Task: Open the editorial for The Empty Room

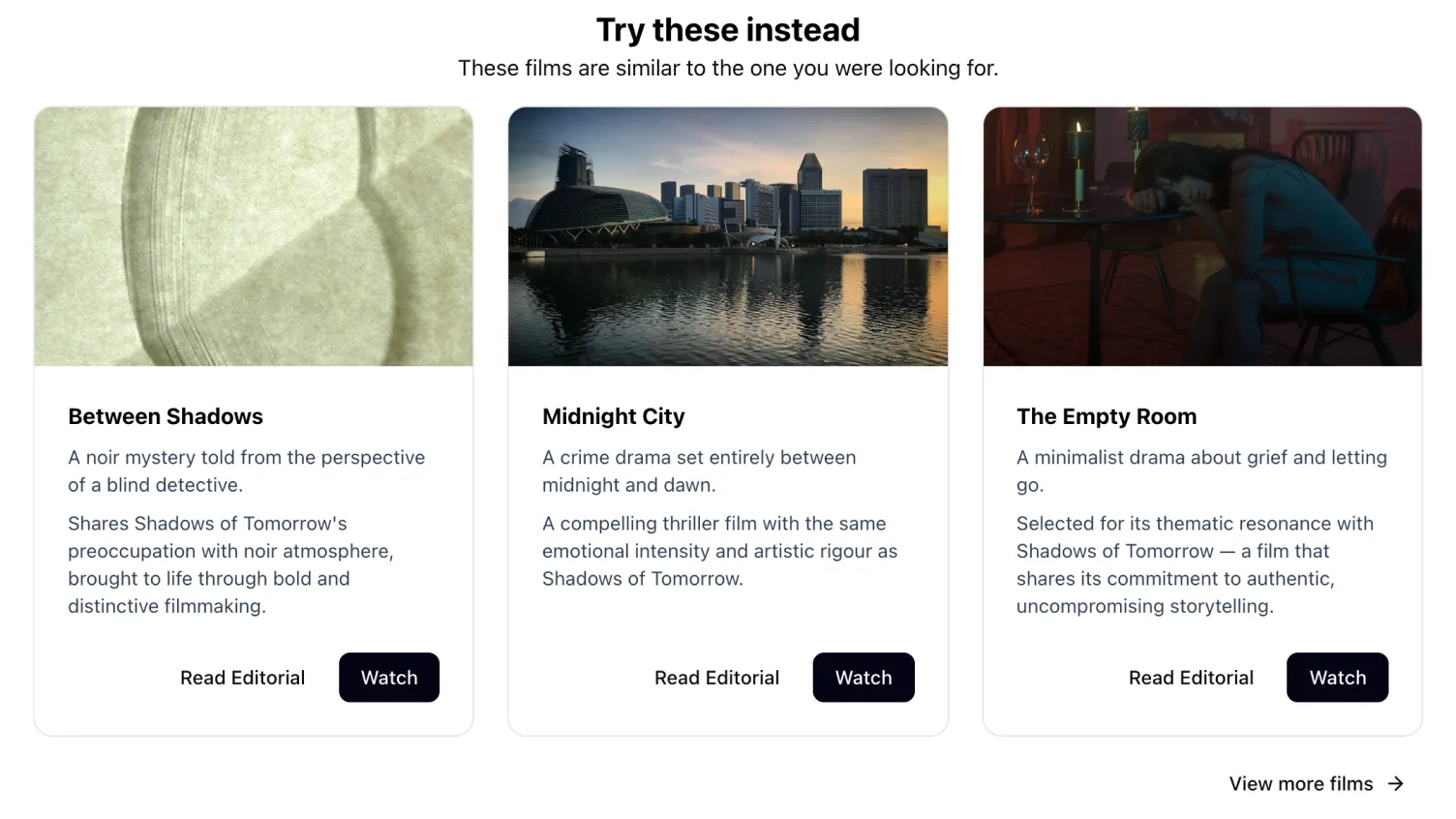Action: [1191, 678]
